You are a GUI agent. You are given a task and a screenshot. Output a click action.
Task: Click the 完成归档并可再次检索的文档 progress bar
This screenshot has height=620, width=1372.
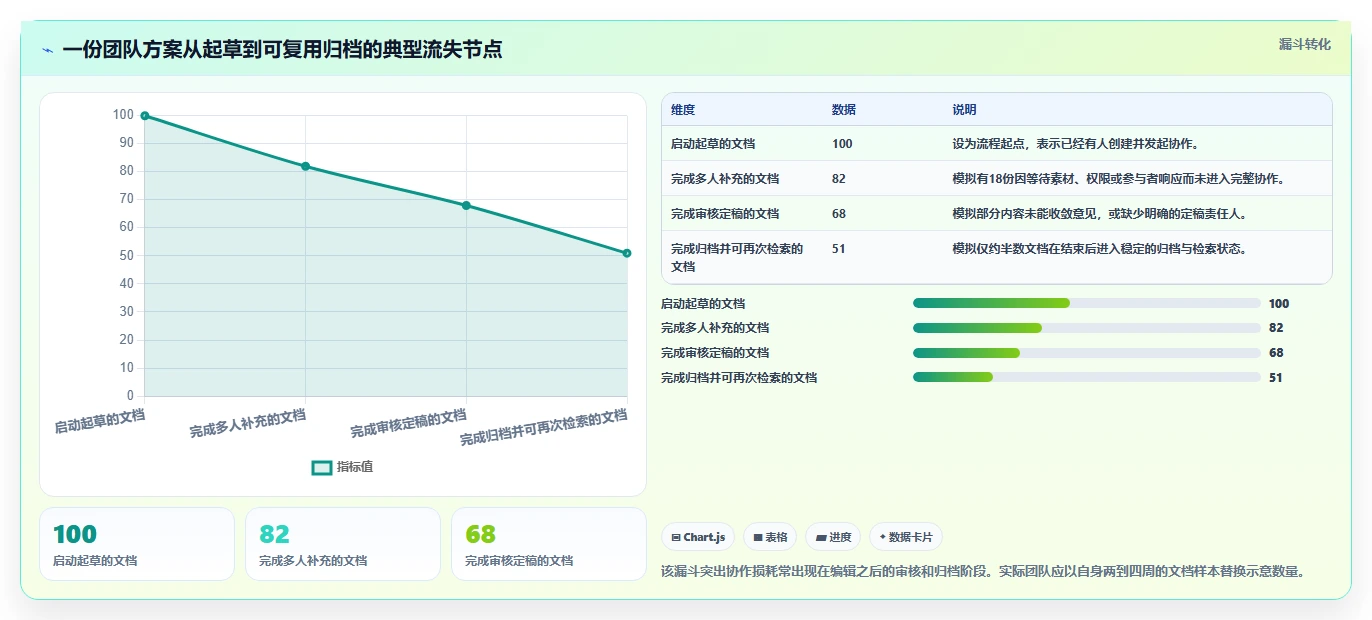[1086, 377]
